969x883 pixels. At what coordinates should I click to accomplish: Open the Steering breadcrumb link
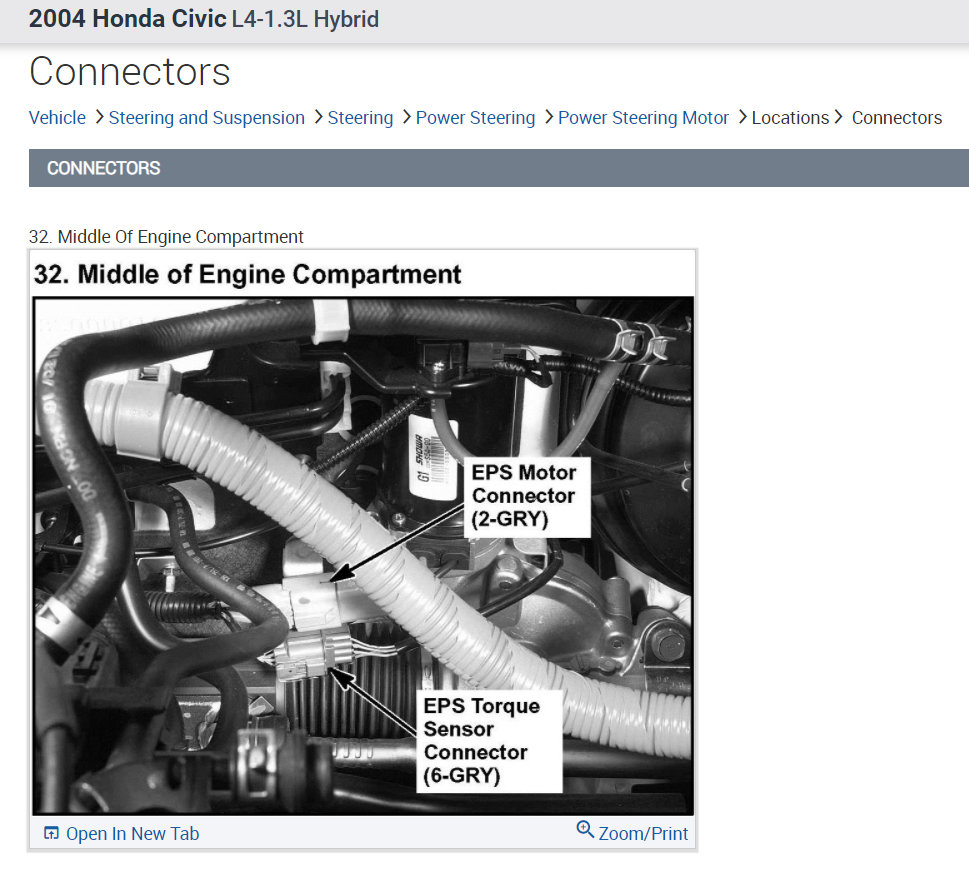click(360, 117)
